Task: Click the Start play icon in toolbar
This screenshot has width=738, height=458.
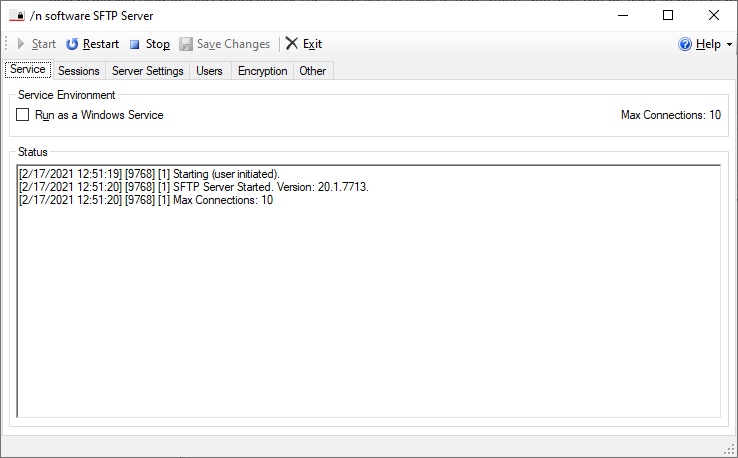Action: pos(21,44)
